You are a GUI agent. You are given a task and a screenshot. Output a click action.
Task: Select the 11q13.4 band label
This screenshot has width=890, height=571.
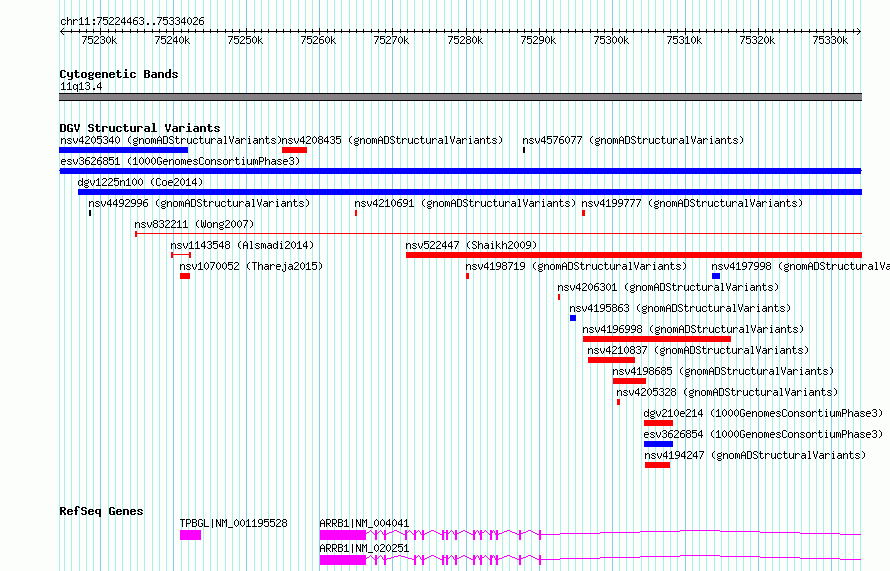(x=81, y=86)
